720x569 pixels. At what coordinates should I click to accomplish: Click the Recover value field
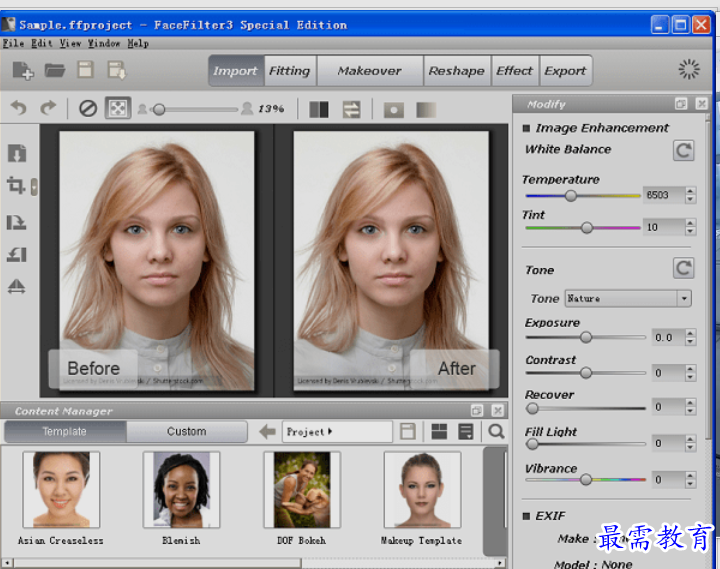(668, 407)
